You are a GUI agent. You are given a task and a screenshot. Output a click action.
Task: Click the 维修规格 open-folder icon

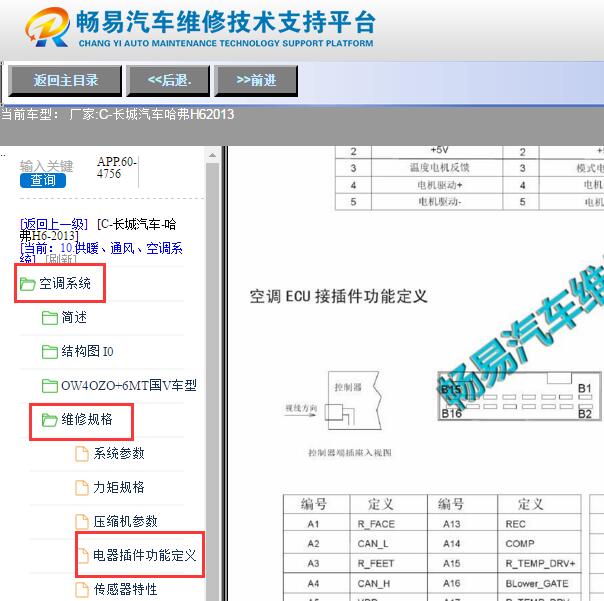click(50, 420)
